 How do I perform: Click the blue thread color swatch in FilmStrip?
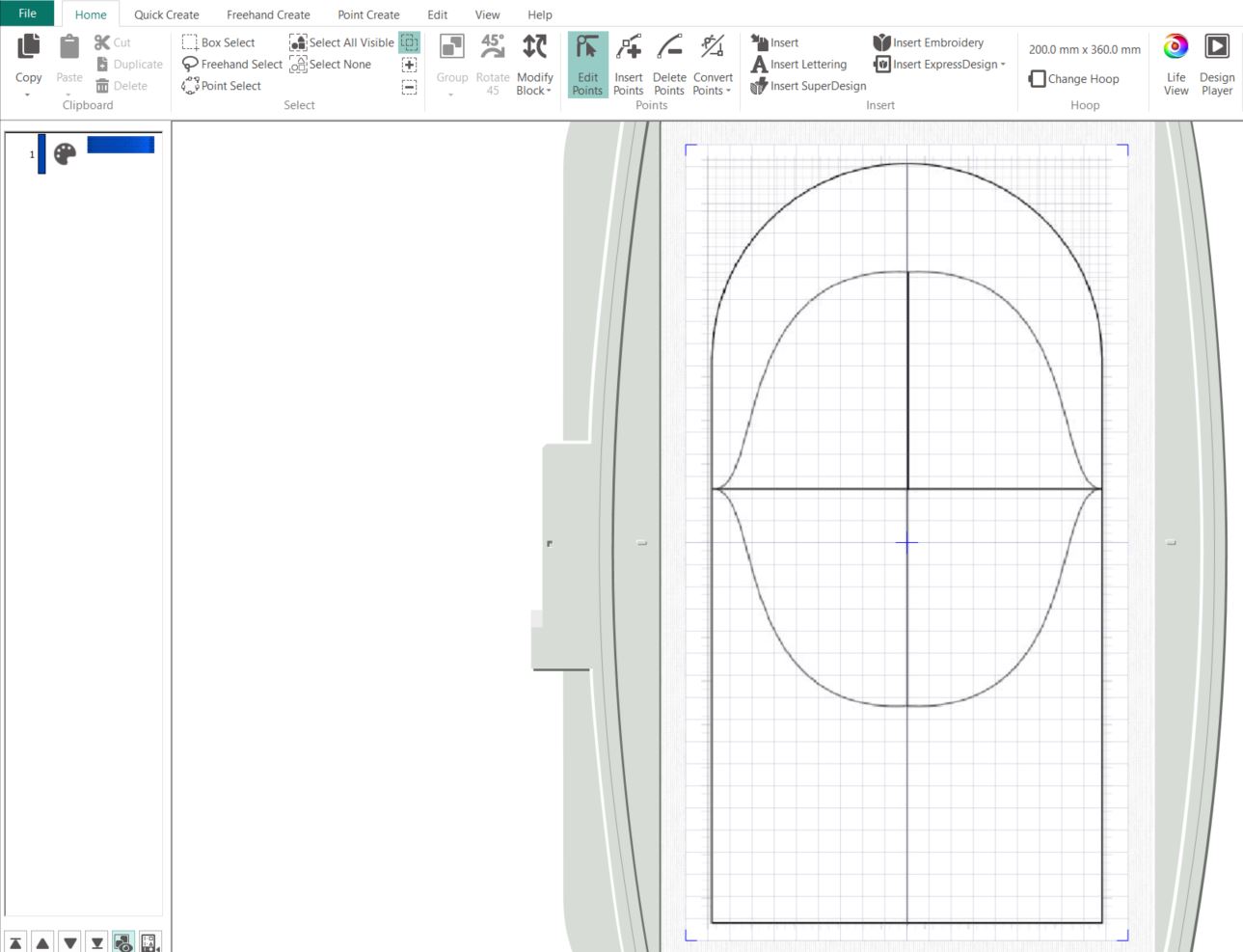click(x=121, y=145)
